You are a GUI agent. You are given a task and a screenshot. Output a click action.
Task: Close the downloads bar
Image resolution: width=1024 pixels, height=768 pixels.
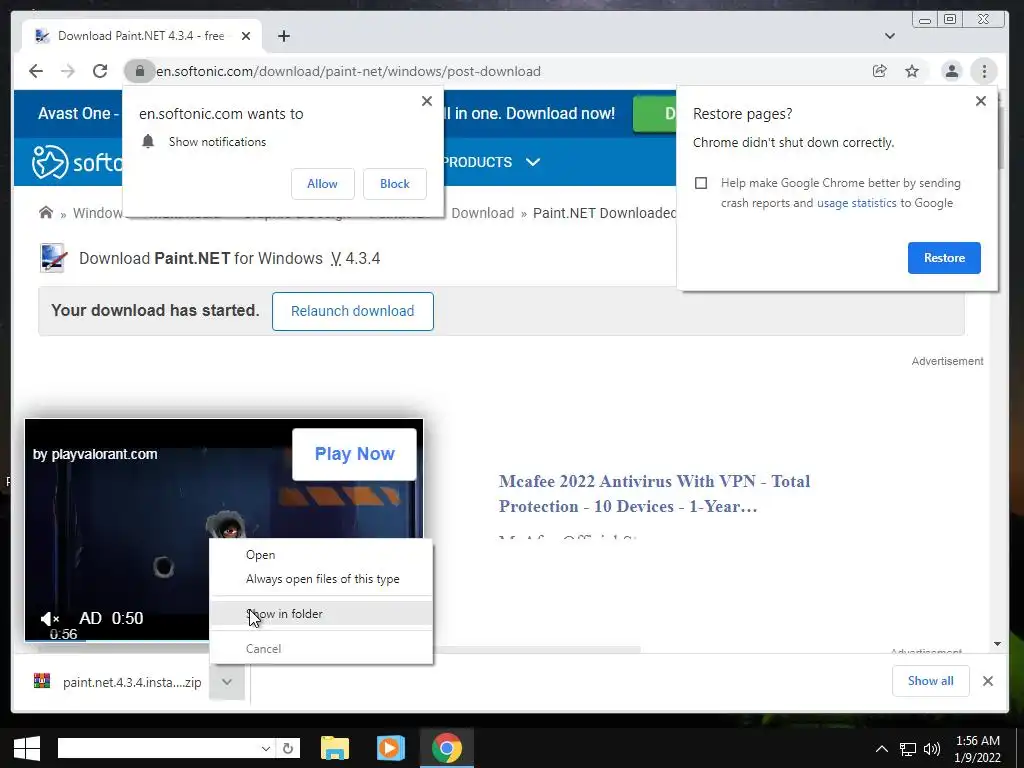click(x=987, y=681)
